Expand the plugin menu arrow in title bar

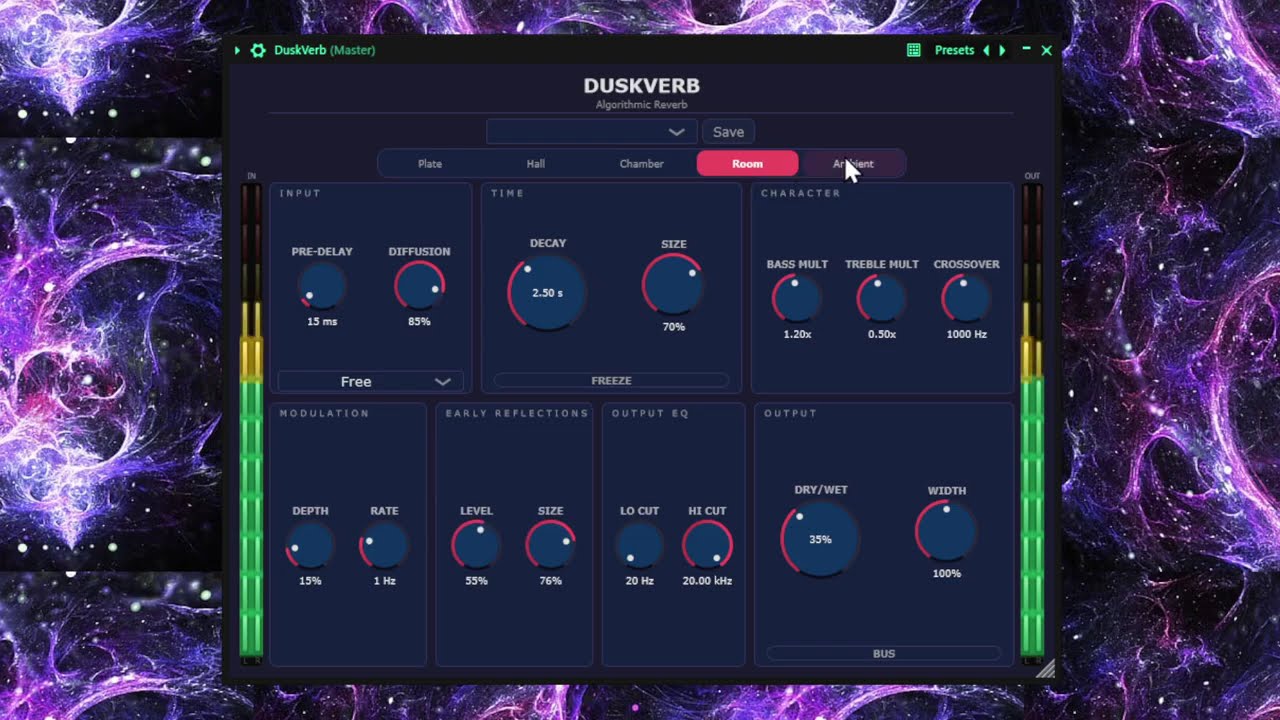[x=237, y=50]
